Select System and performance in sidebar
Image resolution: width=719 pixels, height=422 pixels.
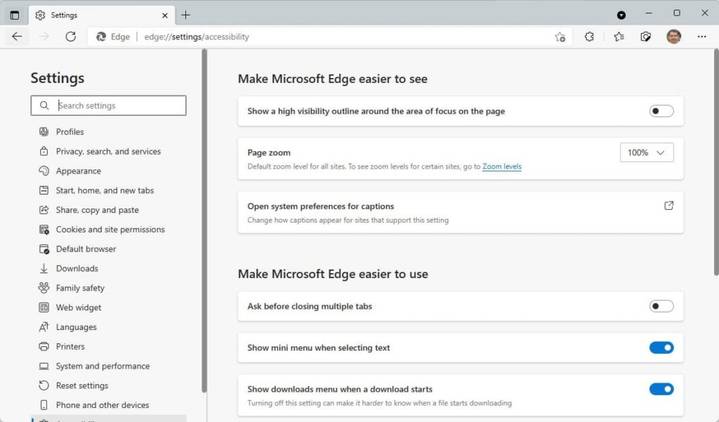103,366
